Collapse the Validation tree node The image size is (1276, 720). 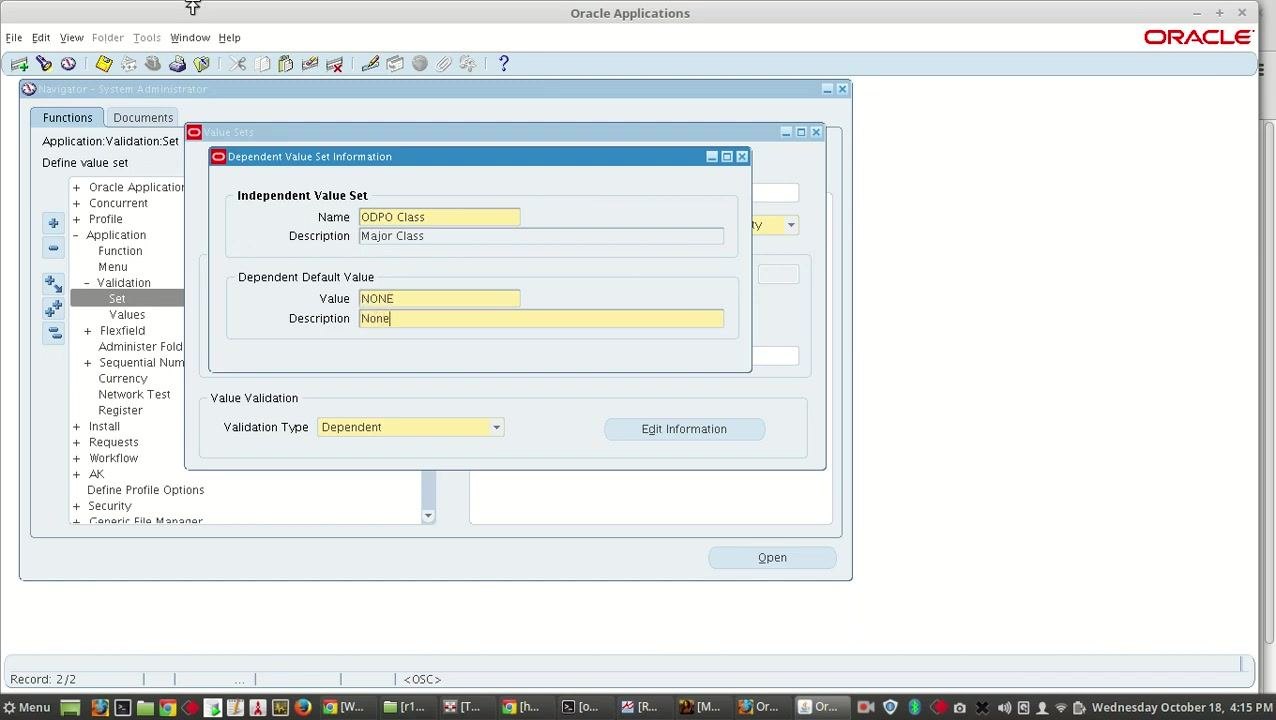87,283
